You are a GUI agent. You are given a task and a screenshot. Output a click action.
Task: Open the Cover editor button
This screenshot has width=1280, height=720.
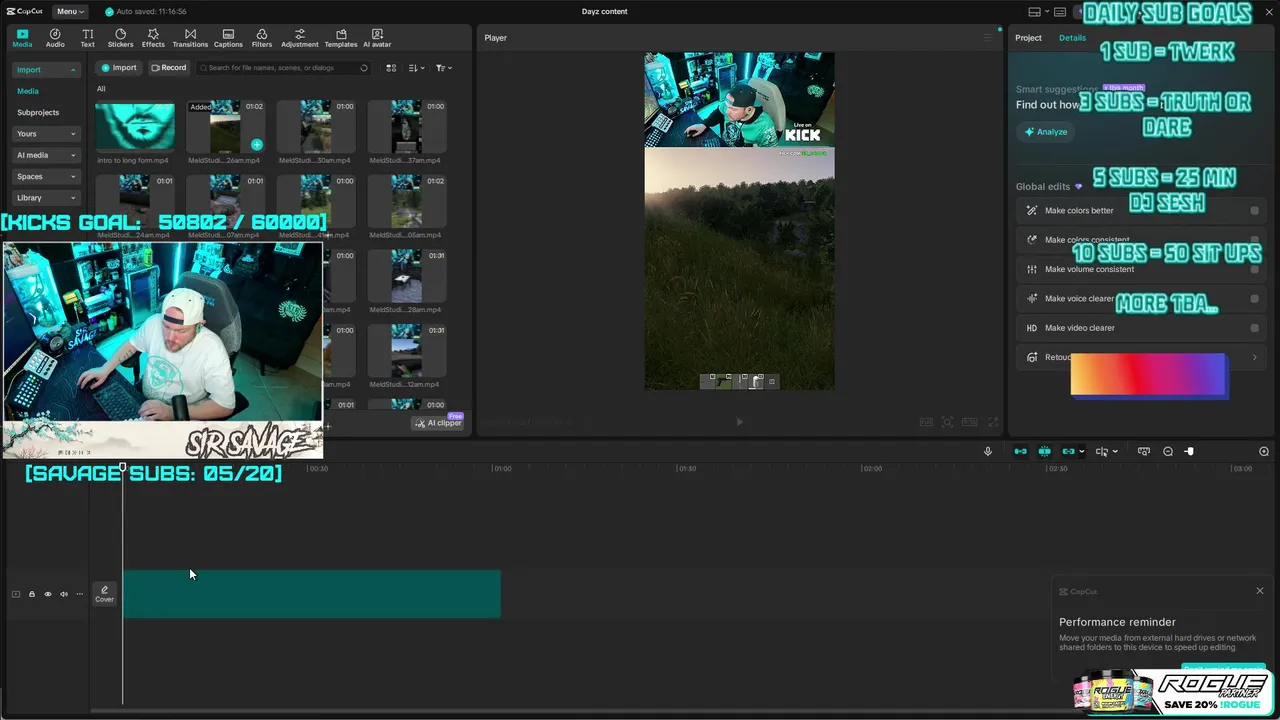pyautogui.click(x=104, y=594)
